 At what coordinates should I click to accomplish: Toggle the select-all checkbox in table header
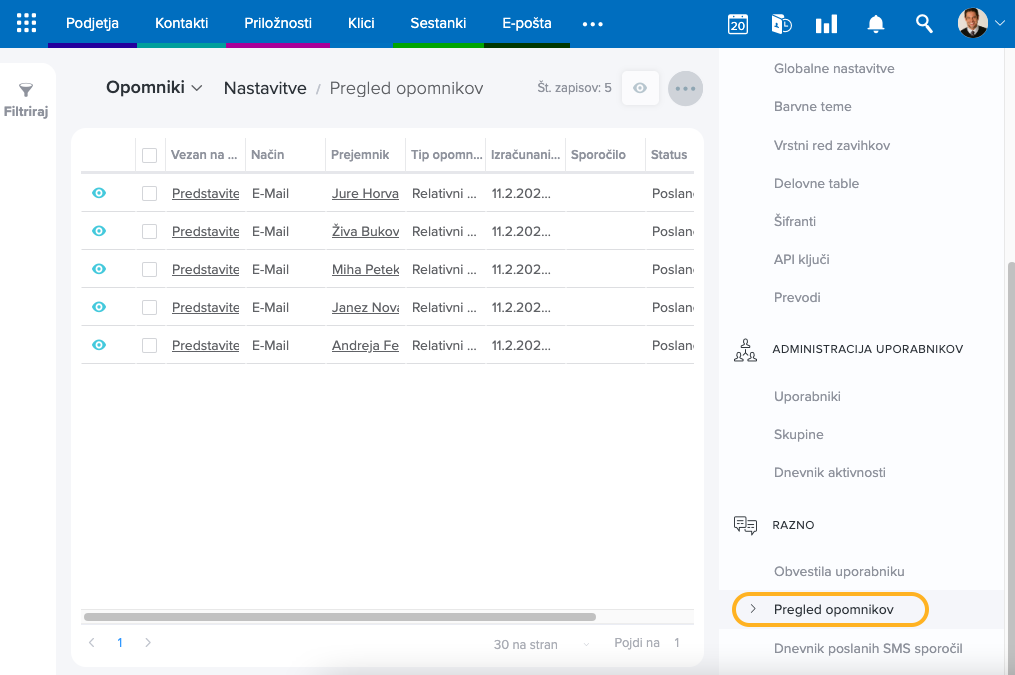tap(150, 155)
